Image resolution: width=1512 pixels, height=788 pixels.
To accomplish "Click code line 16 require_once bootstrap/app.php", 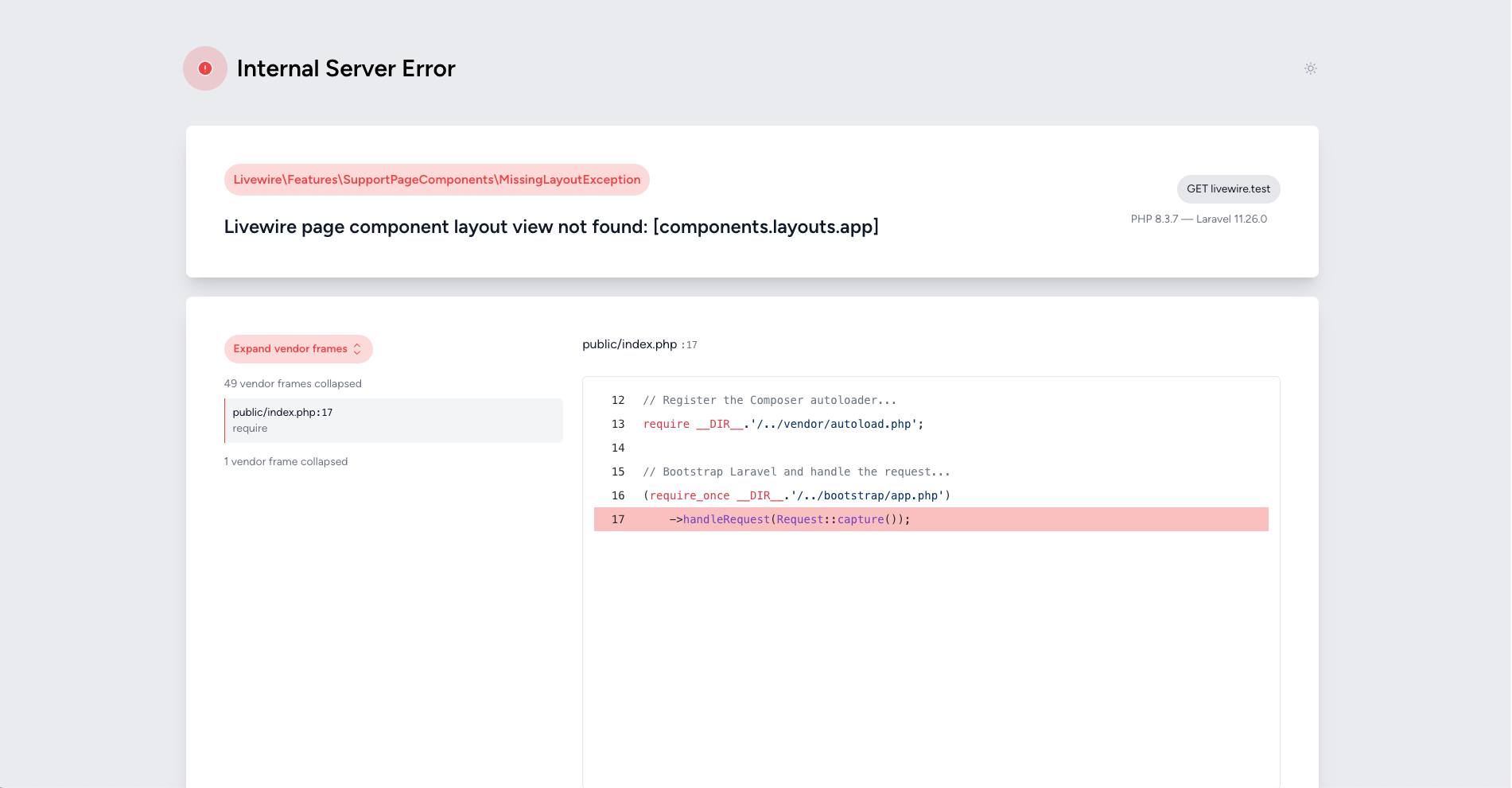I will click(x=796, y=495).
